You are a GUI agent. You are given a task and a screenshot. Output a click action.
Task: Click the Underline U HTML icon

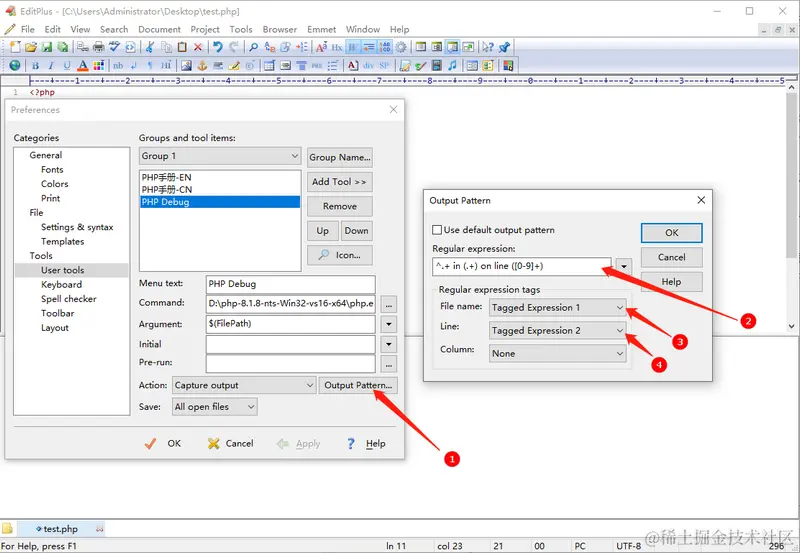(67, 65)
